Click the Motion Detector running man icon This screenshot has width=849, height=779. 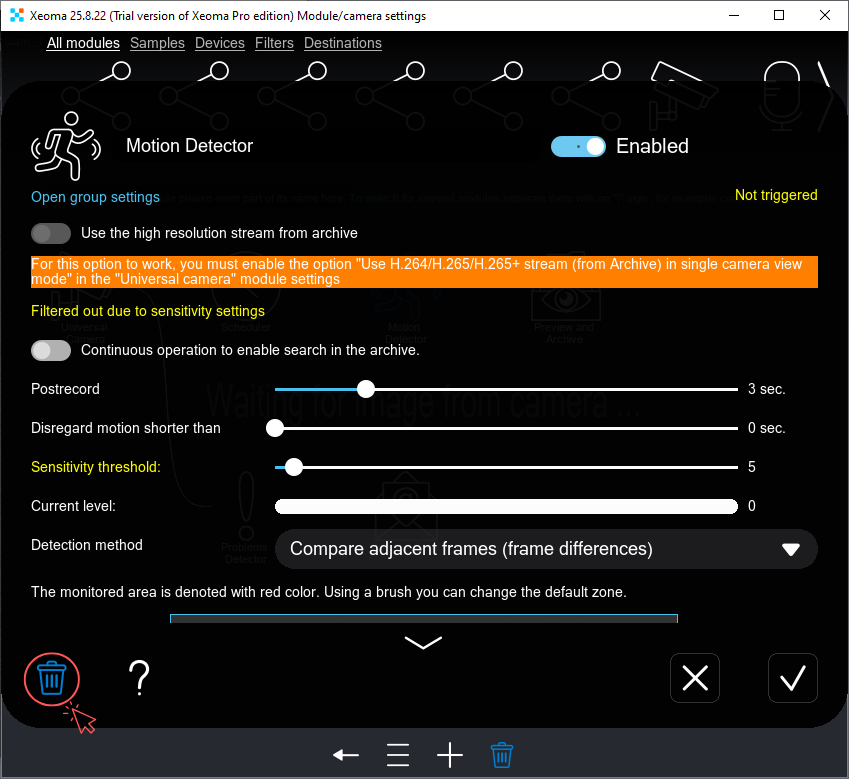pyautogui.click(x=63, y=145)
